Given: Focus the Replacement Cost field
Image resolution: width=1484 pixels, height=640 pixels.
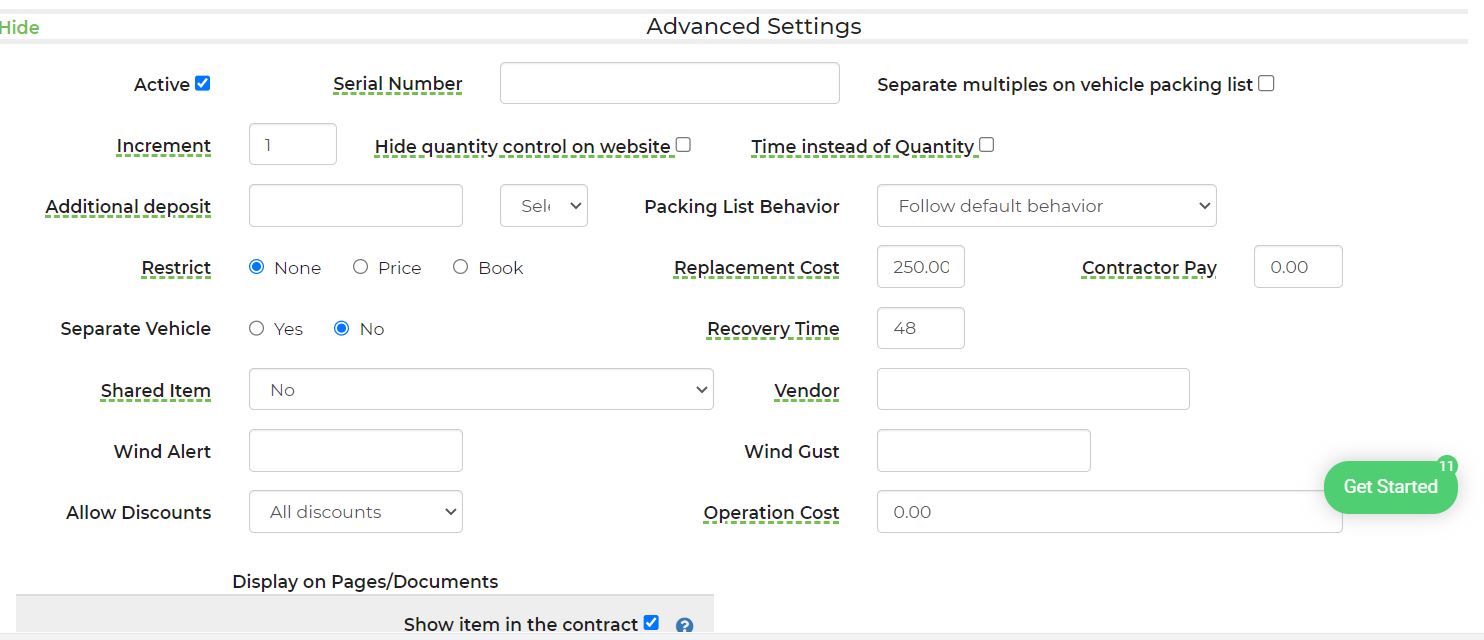Looking at the screenshot, I should (x=920, y=267).
